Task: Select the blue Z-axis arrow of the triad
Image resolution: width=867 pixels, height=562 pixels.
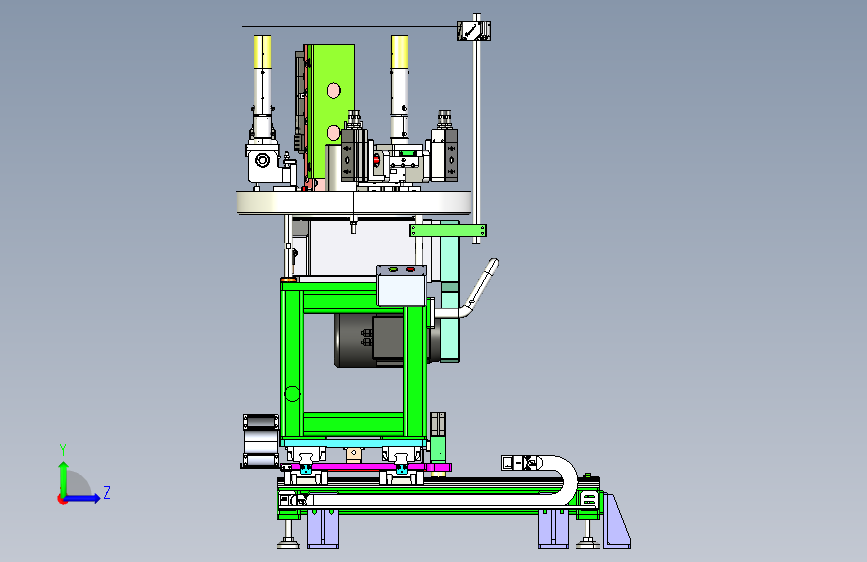Action: (x=83, y=498)
